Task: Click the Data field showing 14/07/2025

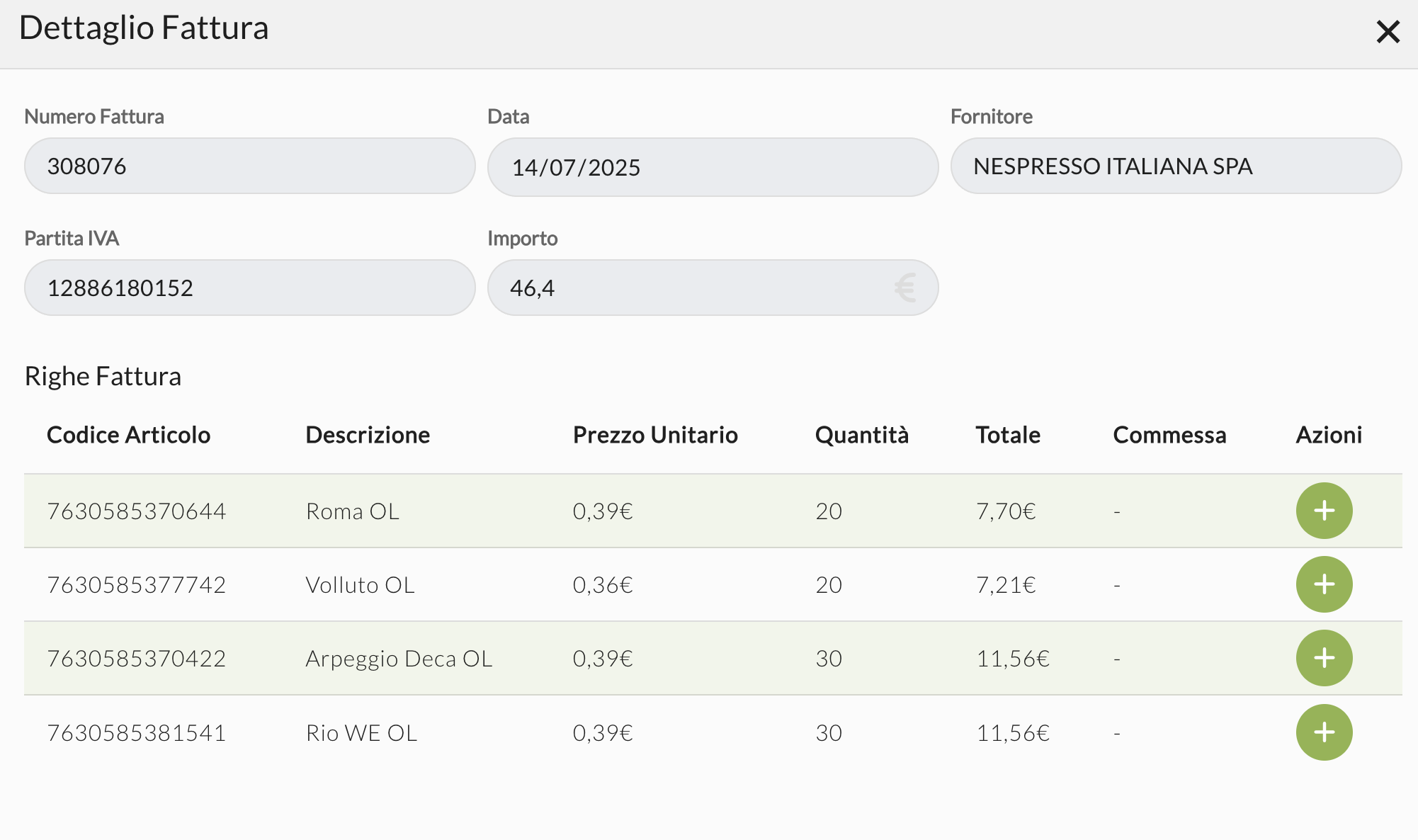Action: click(713, 167)
